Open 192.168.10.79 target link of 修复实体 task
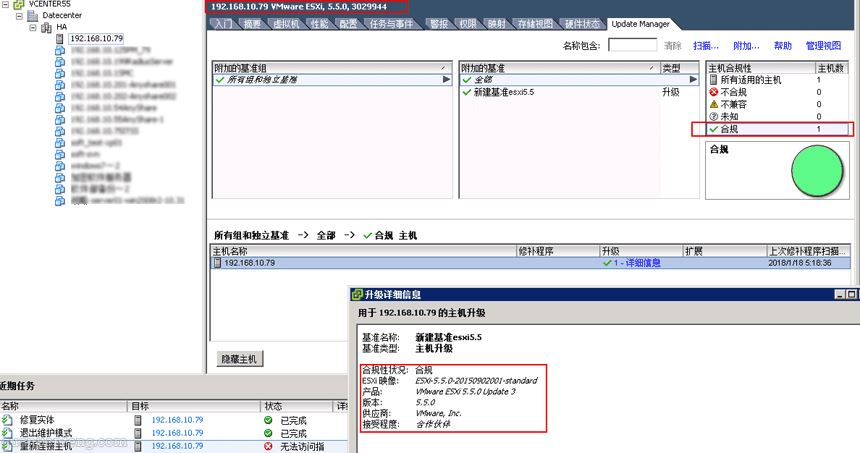This screenshot has width=860, height=453. 177,420
